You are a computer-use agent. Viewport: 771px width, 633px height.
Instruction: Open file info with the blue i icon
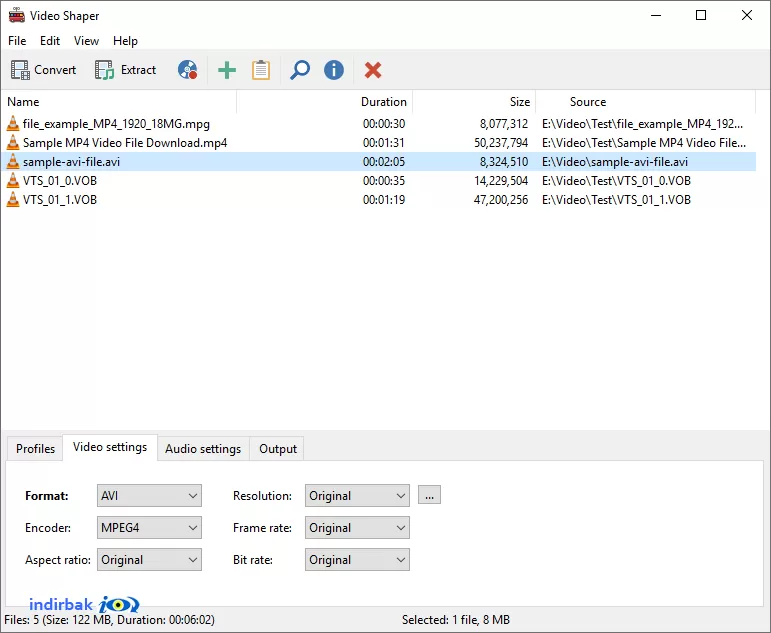[334, 70]
